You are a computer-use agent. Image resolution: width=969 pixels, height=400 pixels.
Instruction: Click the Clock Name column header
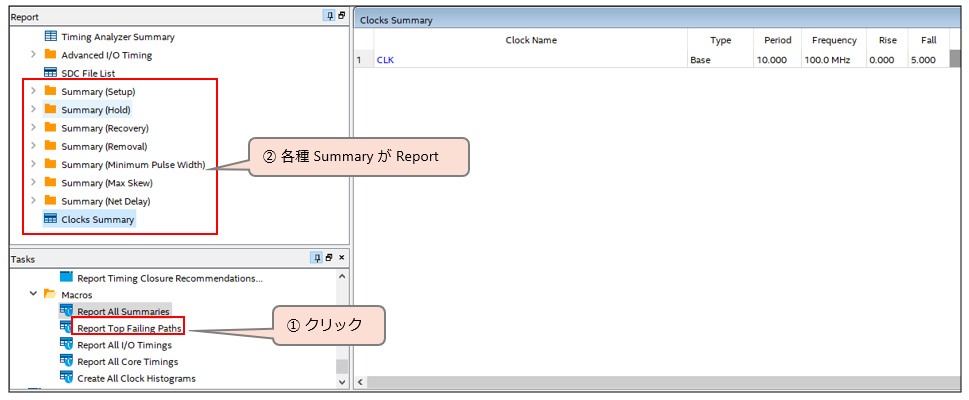point(530,40)
